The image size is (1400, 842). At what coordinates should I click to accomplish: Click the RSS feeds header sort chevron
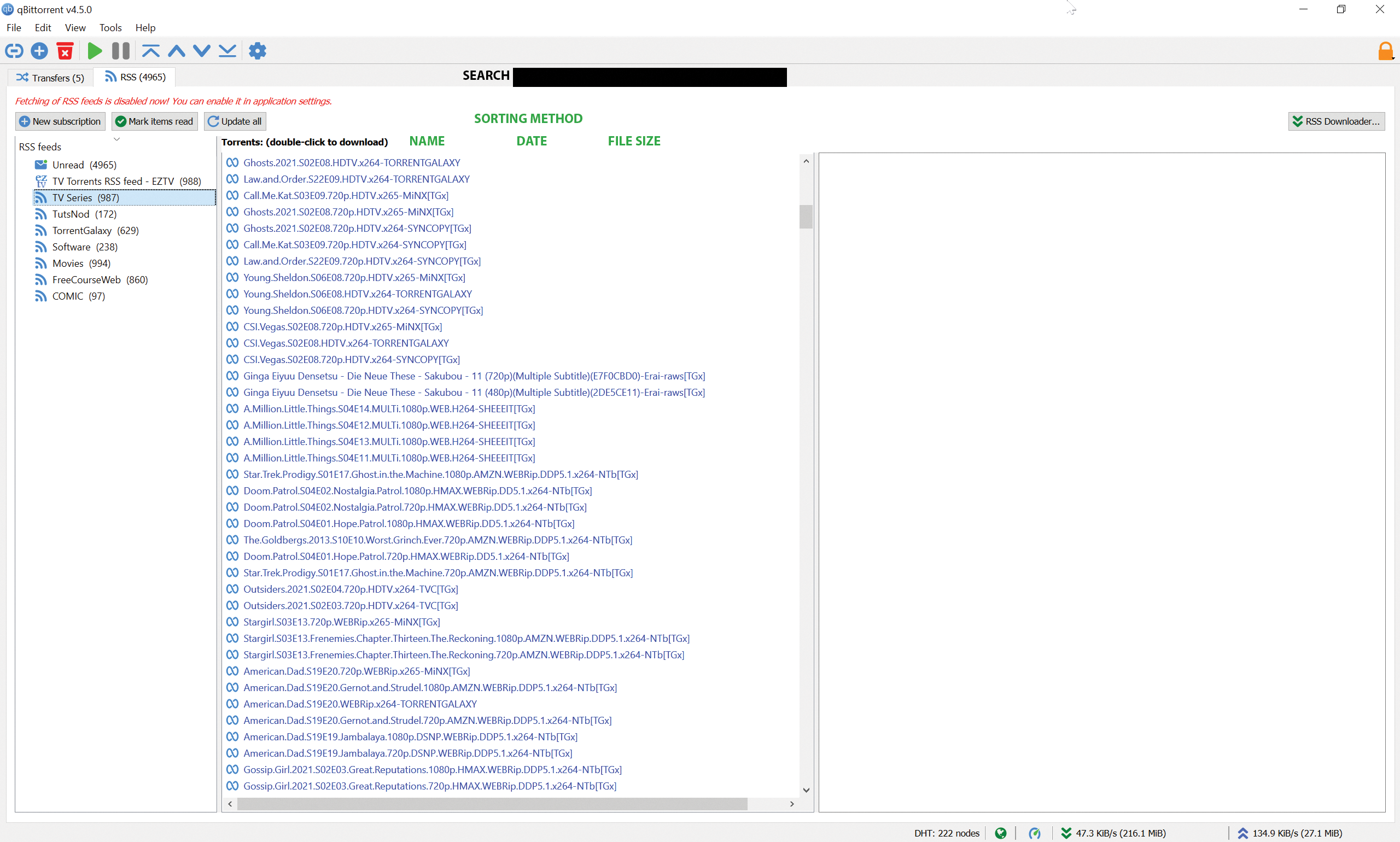pos(116,139)
